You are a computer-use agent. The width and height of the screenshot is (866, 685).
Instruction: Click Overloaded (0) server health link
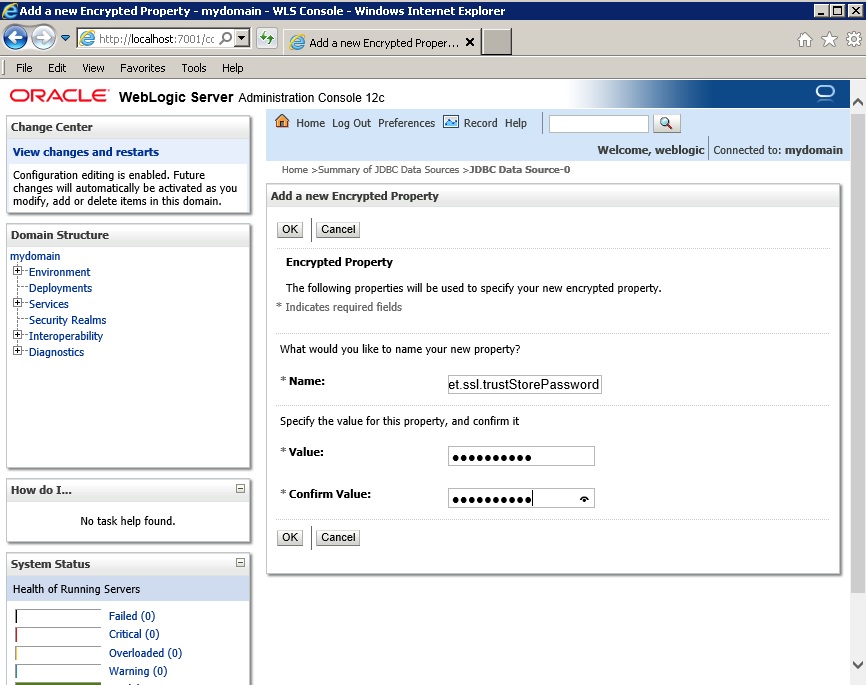pyautogui.click(x=145, y=653)
